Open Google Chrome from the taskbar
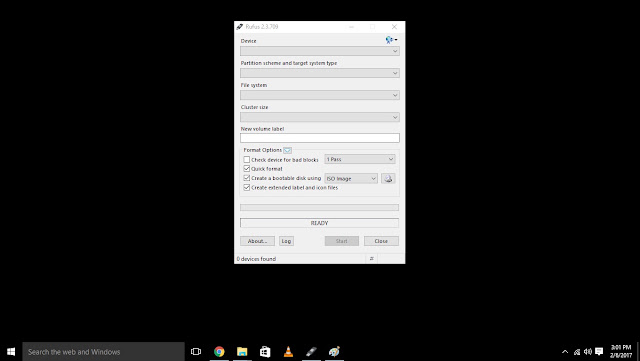The height and width of the screenshot is (361, 640). point(219,352)
